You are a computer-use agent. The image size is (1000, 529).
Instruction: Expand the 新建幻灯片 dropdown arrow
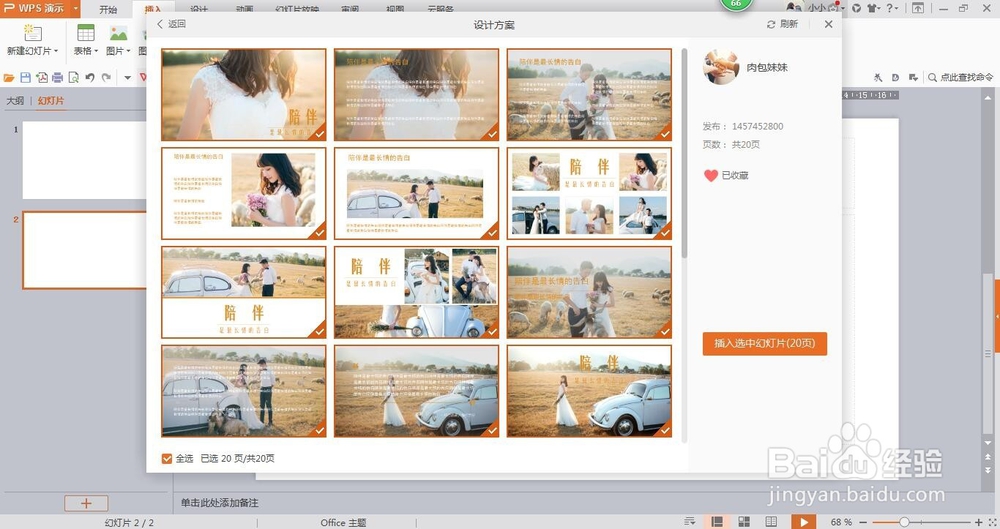[56, 51]
